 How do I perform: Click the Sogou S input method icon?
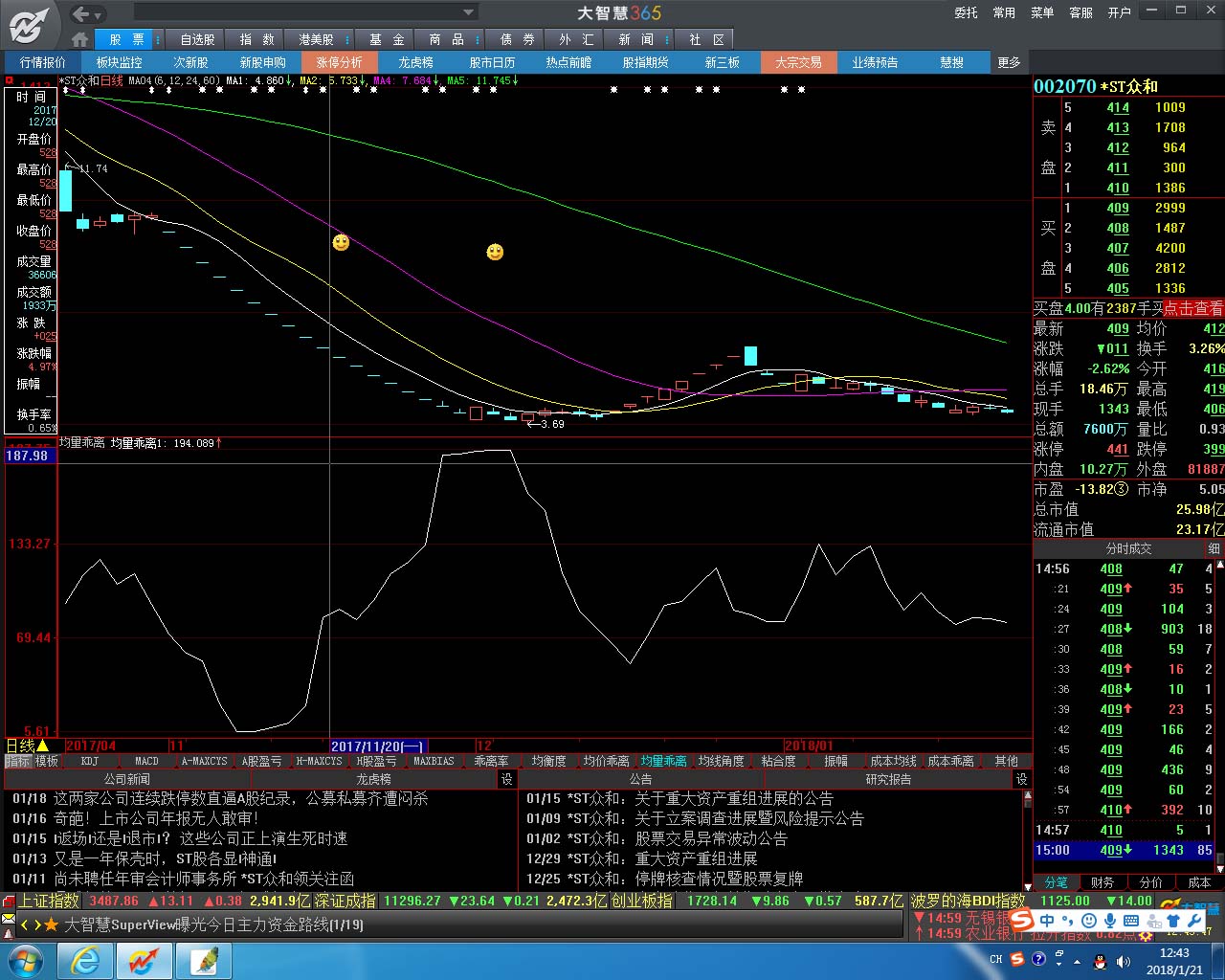tap(1022, 920)
